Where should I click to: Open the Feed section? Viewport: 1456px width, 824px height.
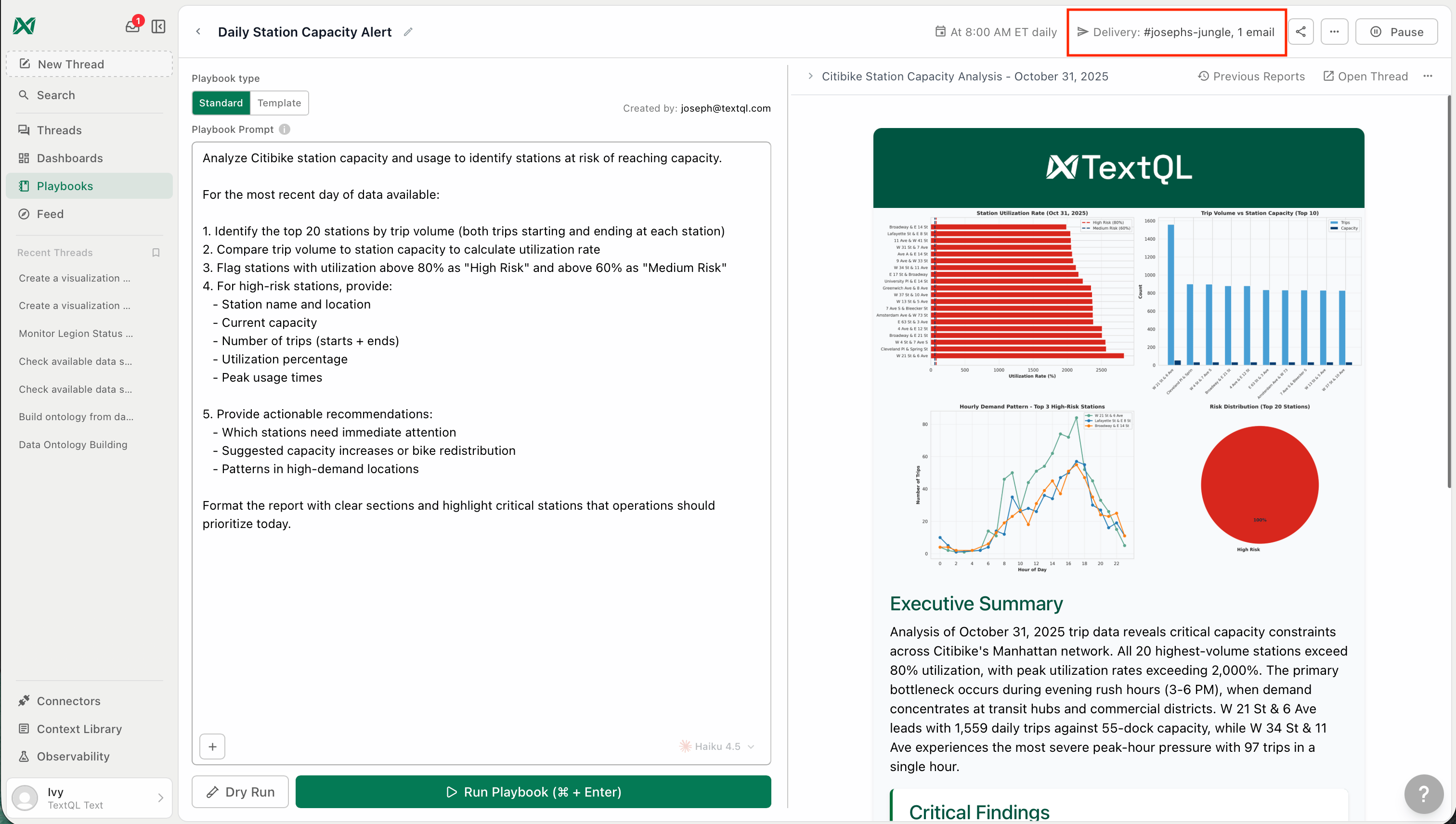(x=90, y=214)
